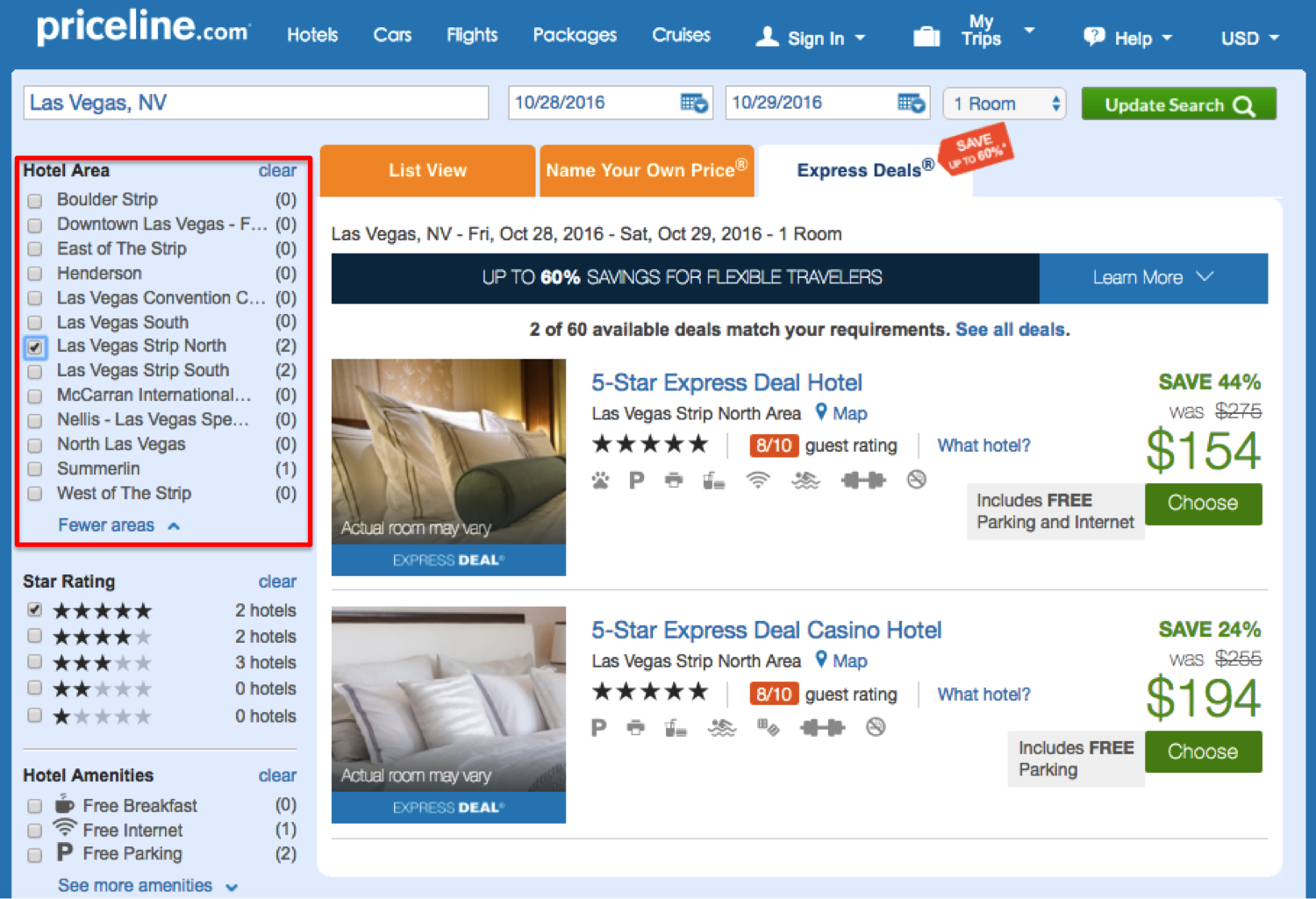Image resolution: width=1316 pixels, height=899 pixels.
Task: Click the pet-friendly paw icon on $154 deal
Action: coord(600,480)
